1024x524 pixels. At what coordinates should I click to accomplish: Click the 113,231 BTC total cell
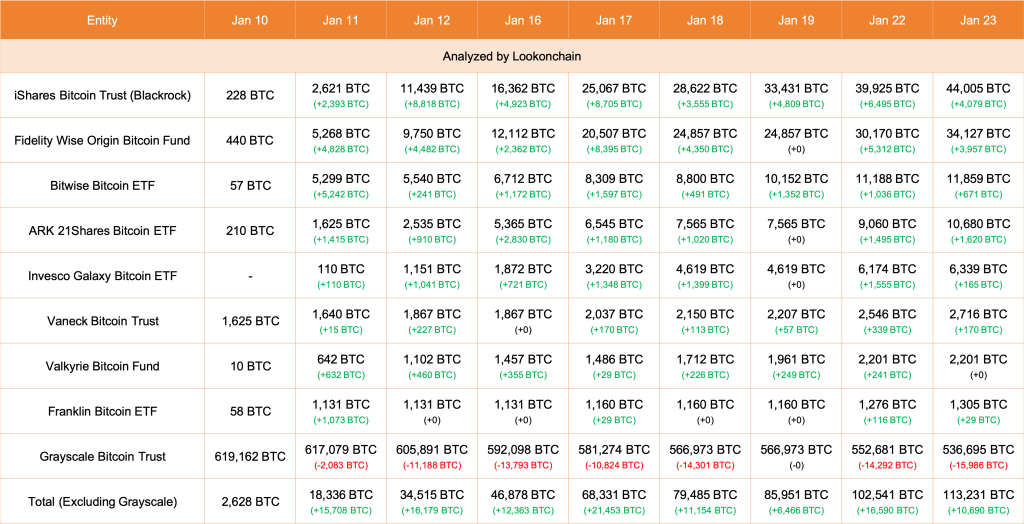click(977, 494)
